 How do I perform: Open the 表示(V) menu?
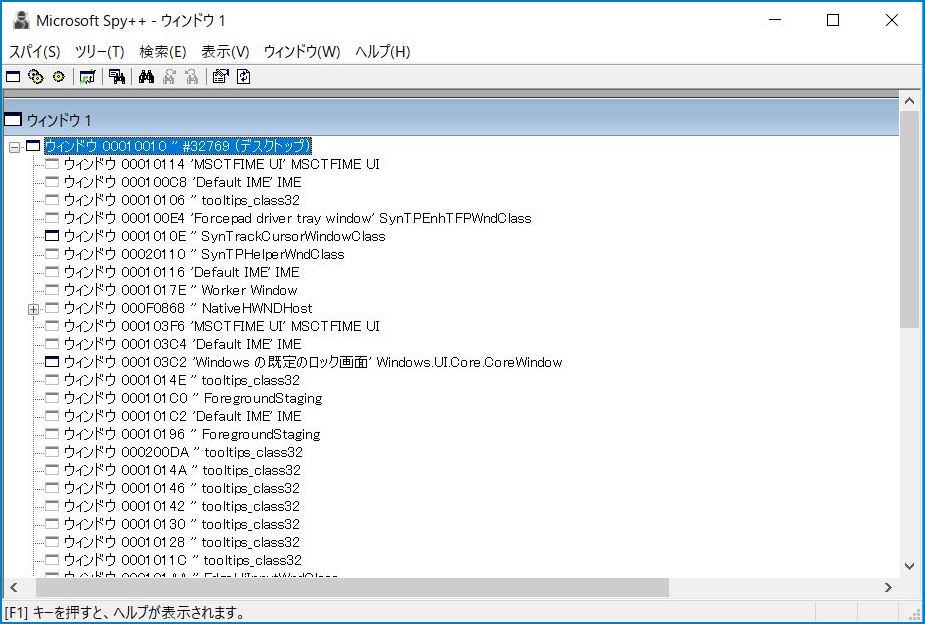(225, 52)
